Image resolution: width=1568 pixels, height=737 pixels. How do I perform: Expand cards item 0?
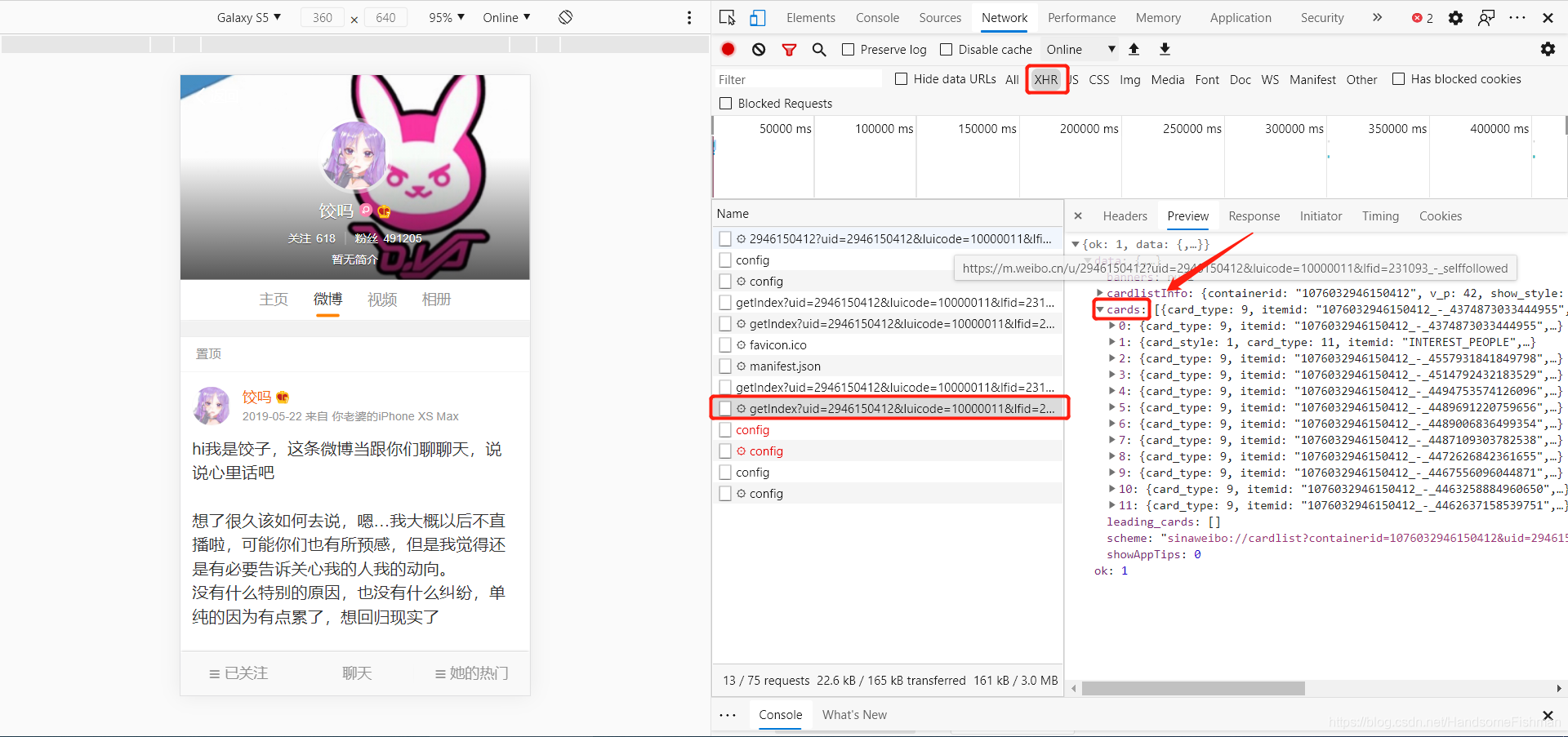(x=1112, y=326)
